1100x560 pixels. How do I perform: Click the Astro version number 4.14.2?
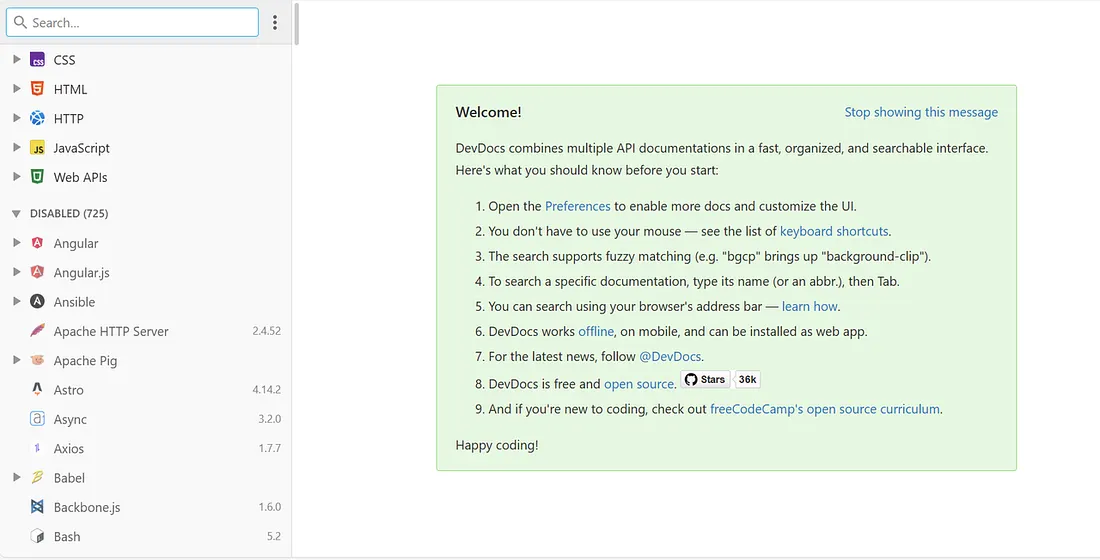[267, 389]
